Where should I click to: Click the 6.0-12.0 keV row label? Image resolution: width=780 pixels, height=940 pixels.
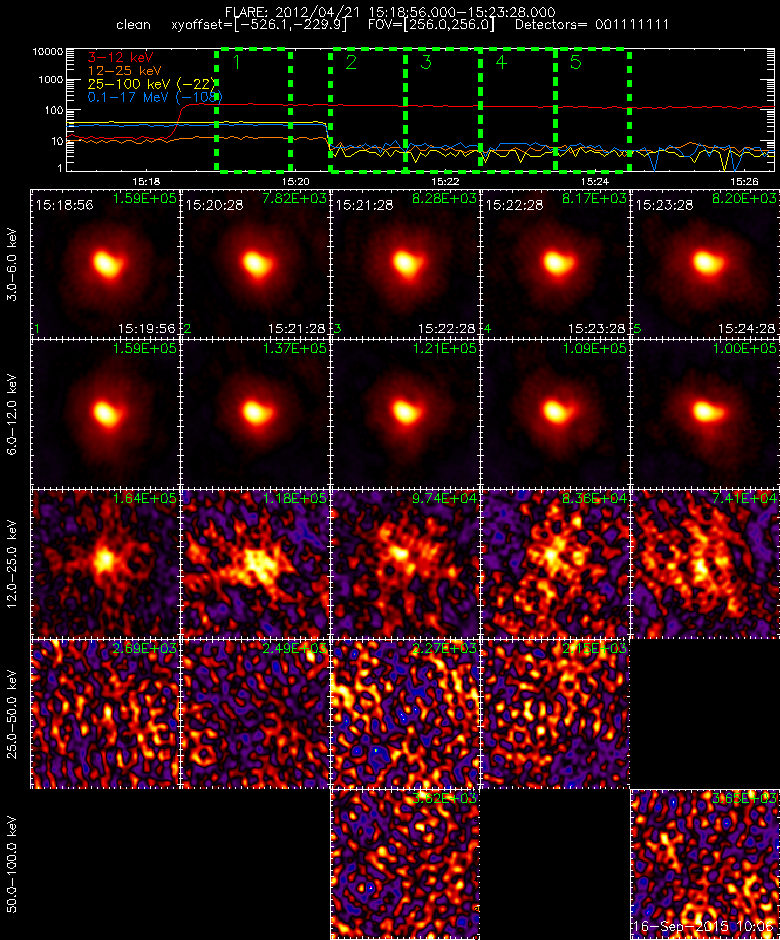[12, 414]
